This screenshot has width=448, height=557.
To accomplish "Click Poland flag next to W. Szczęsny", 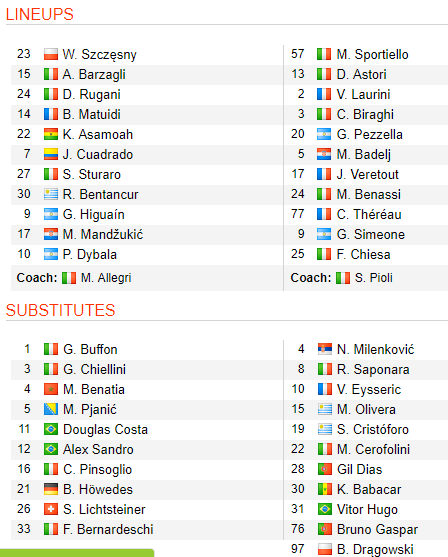I will [x=51, y=54].
